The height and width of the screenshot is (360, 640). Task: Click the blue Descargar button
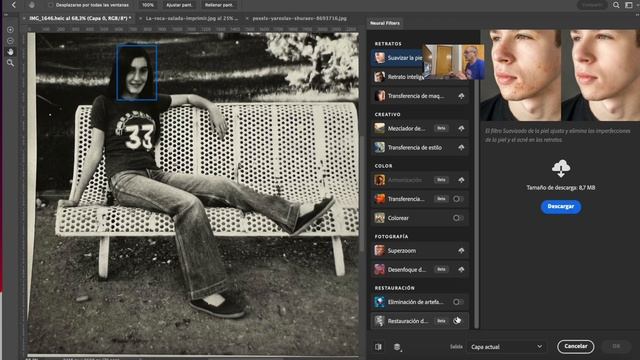click(x=561, y=207)
